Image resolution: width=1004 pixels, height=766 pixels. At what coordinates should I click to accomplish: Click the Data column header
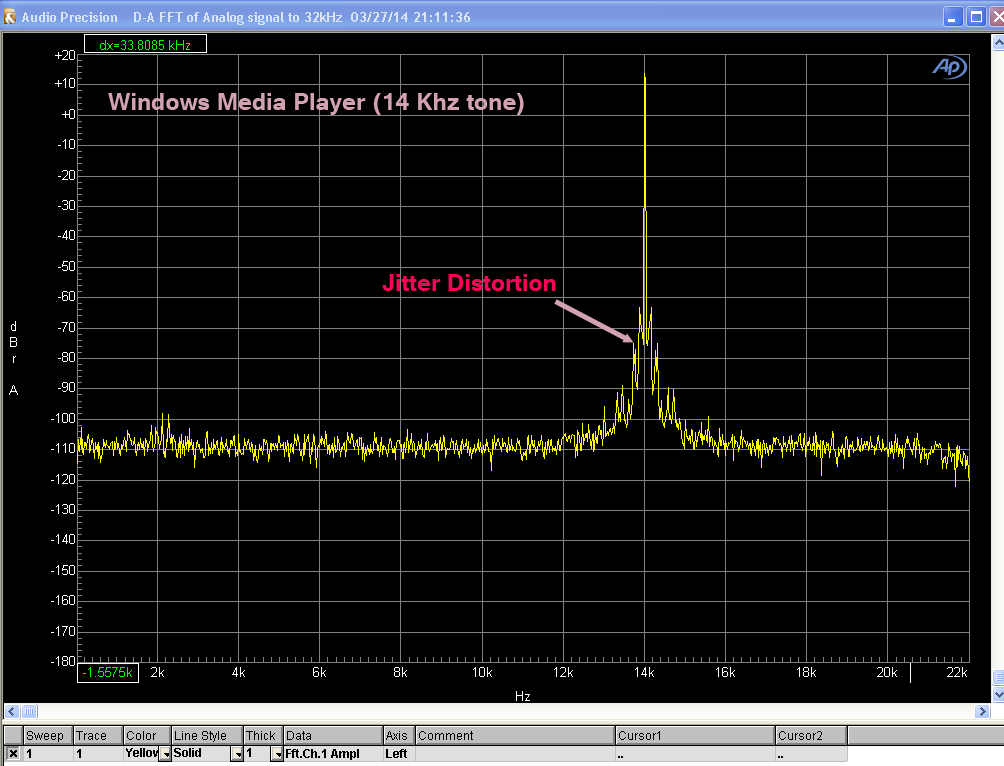click(333, 735)
